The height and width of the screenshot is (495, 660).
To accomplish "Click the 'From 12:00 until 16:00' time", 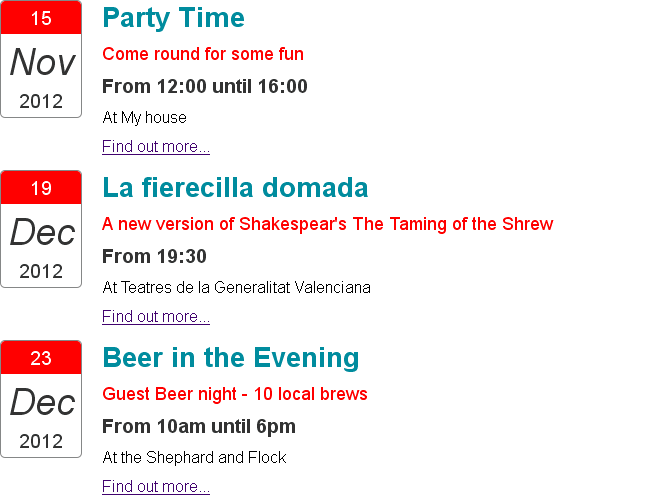I will [205, 87].
